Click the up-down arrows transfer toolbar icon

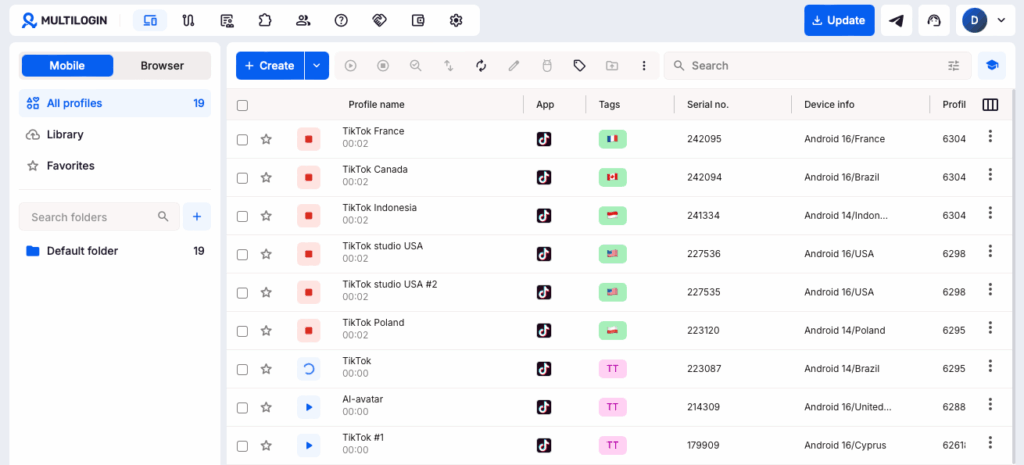tap(449, 65)
